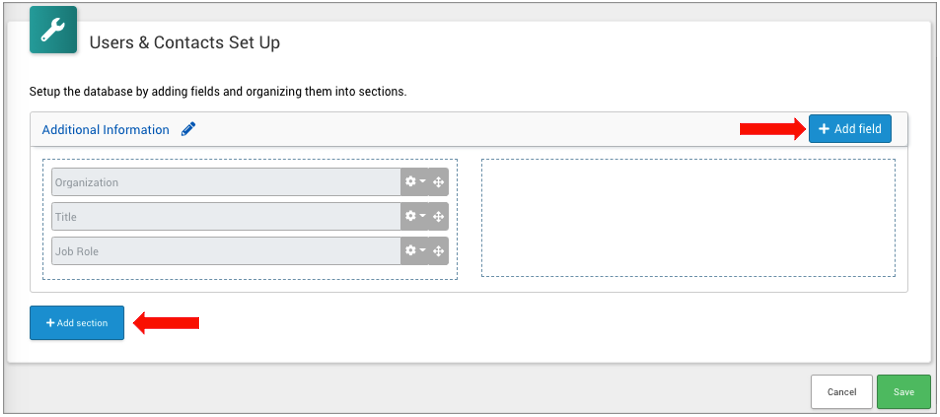Click inside the Job Role field box
Screen dimensions: 940x417
225,251
